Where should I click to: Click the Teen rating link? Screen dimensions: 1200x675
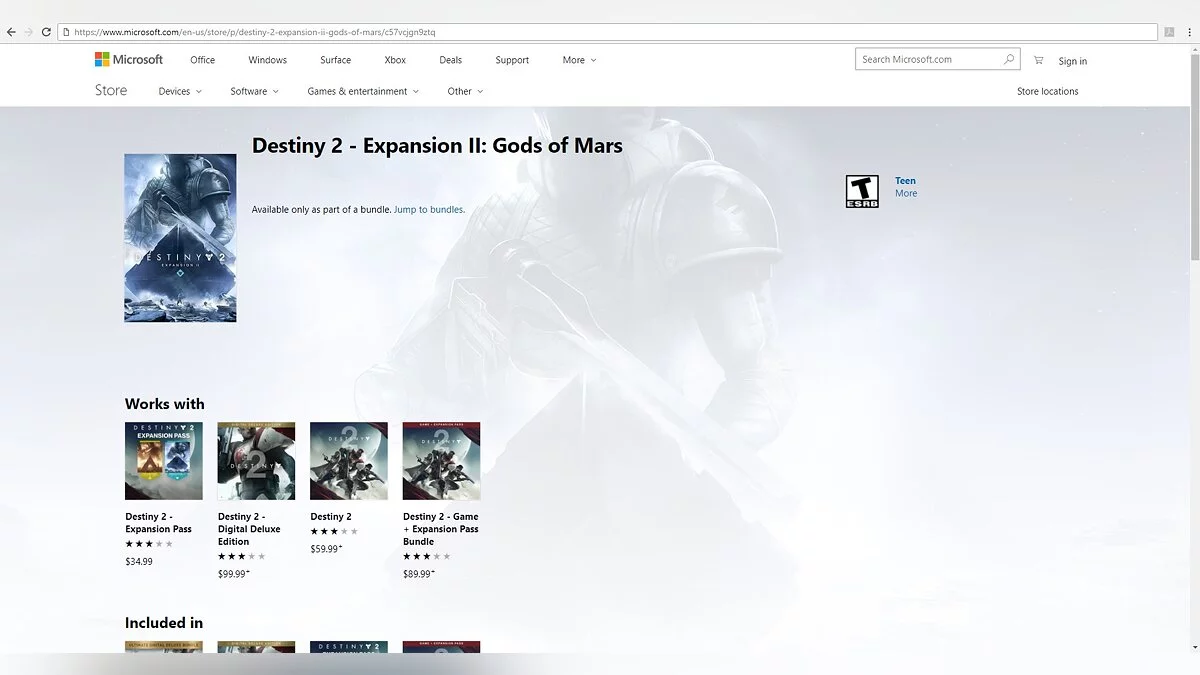[x=905, y=181]
